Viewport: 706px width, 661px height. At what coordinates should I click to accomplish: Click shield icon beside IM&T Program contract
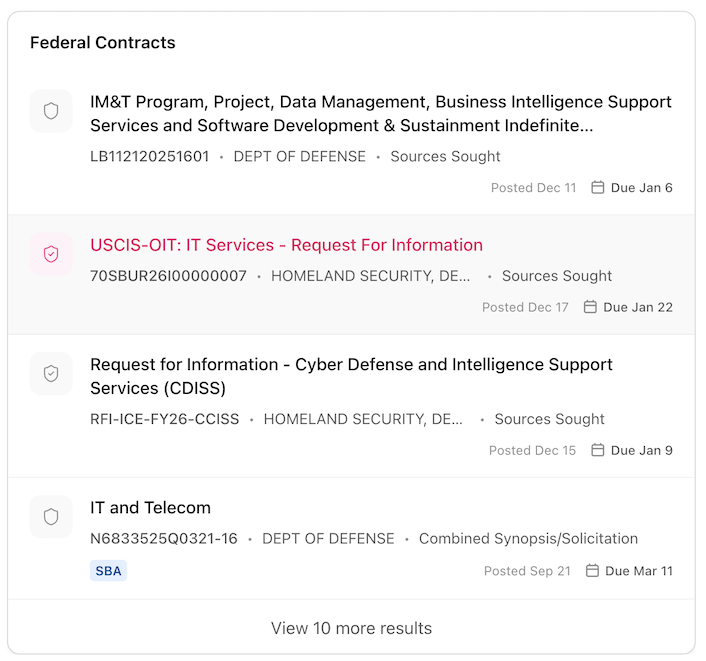[x=51, y=111]
